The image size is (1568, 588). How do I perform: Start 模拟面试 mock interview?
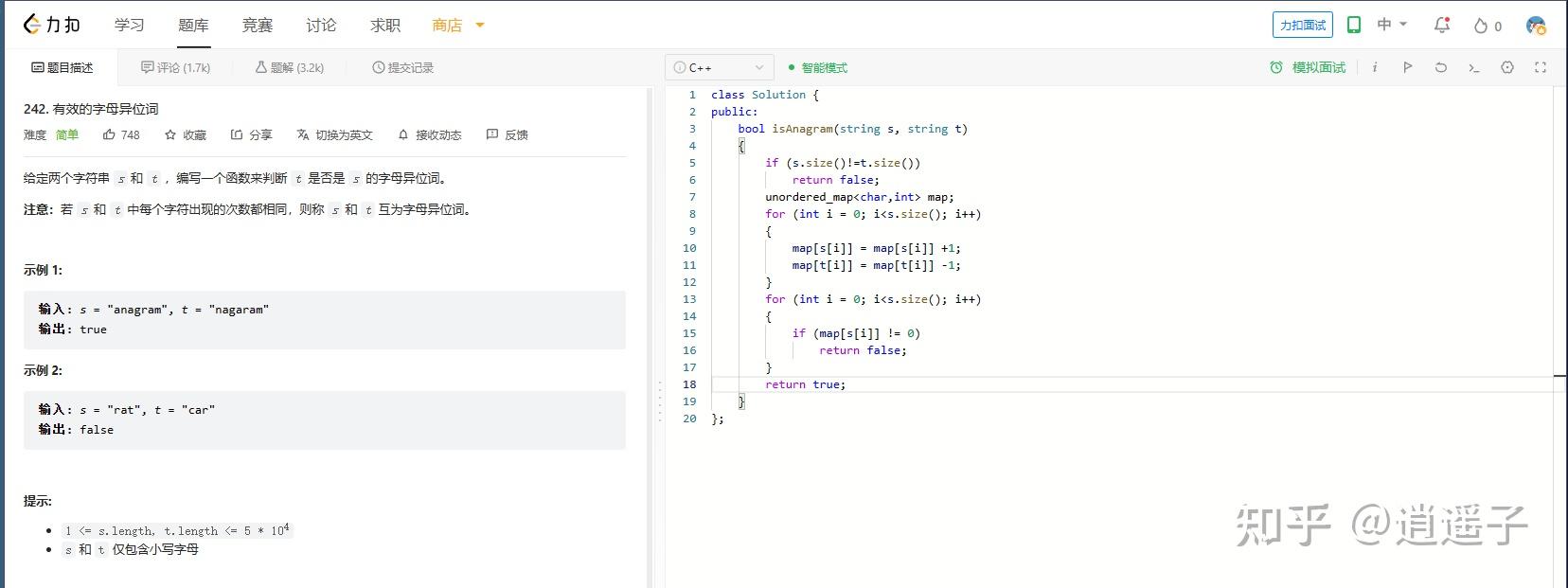pos(1308,67)
